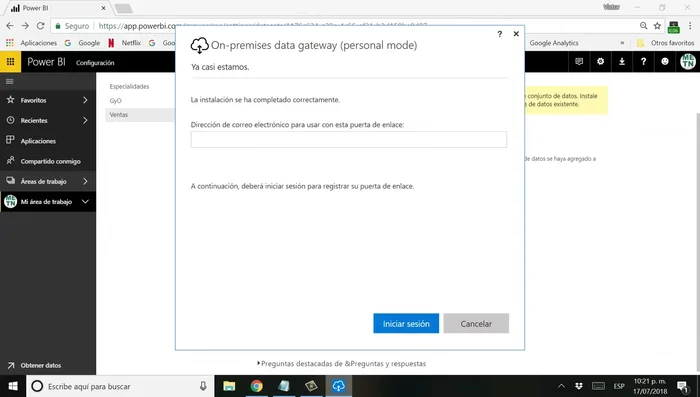Open File Explorer from the taskbar
Image resolution: width=700 pixels, height=397 pixels.
click(229, 386)
